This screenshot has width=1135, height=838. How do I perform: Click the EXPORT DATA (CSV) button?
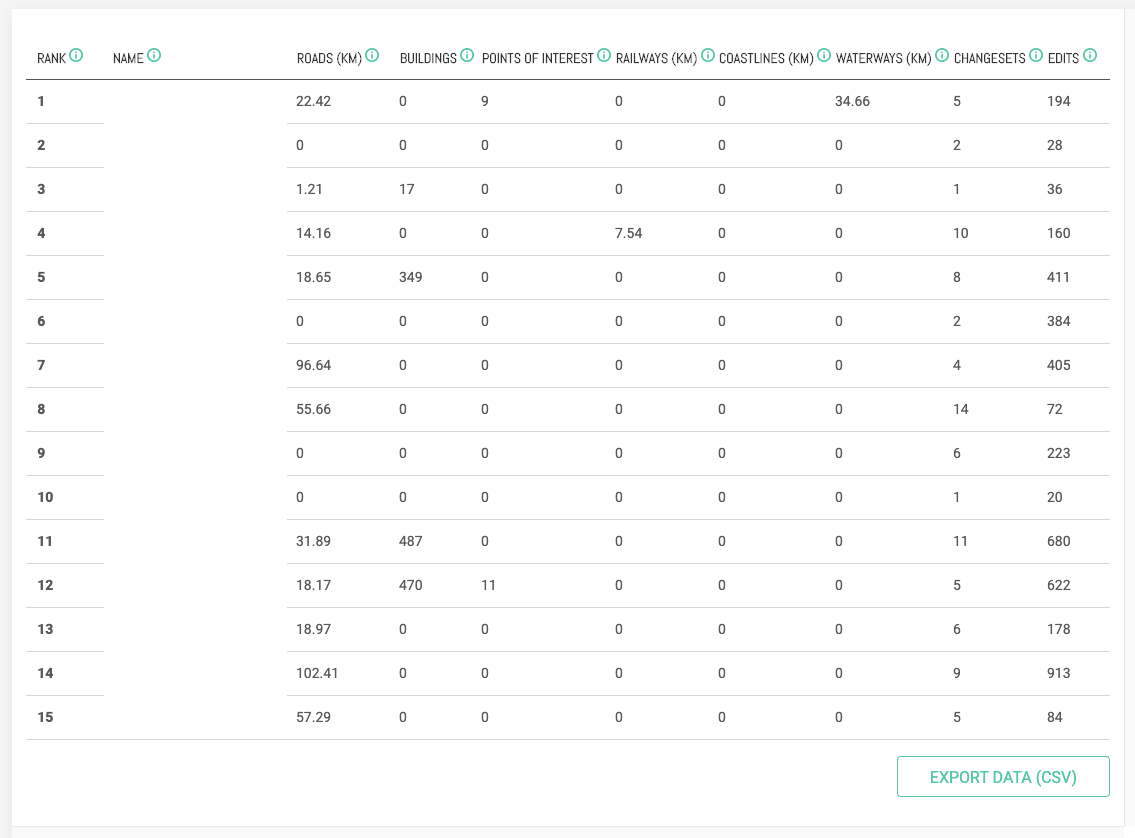tap(1003, 776)
